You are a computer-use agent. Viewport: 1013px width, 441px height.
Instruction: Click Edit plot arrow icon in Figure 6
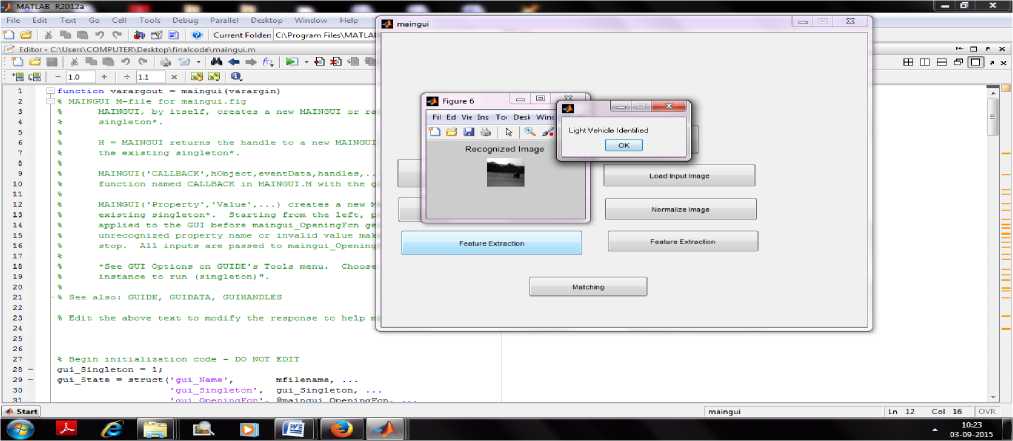[x=509, y=132]
